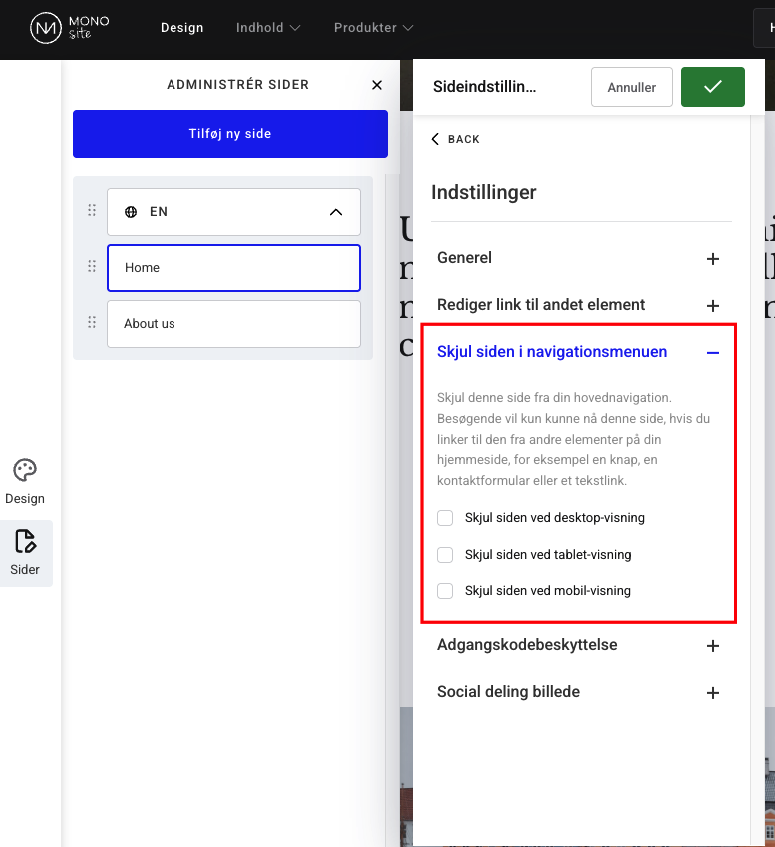The image size is (775, 847).
Task: Enable Skjul siden ved desktop-visning checkbox
Action: click(446, 518)
